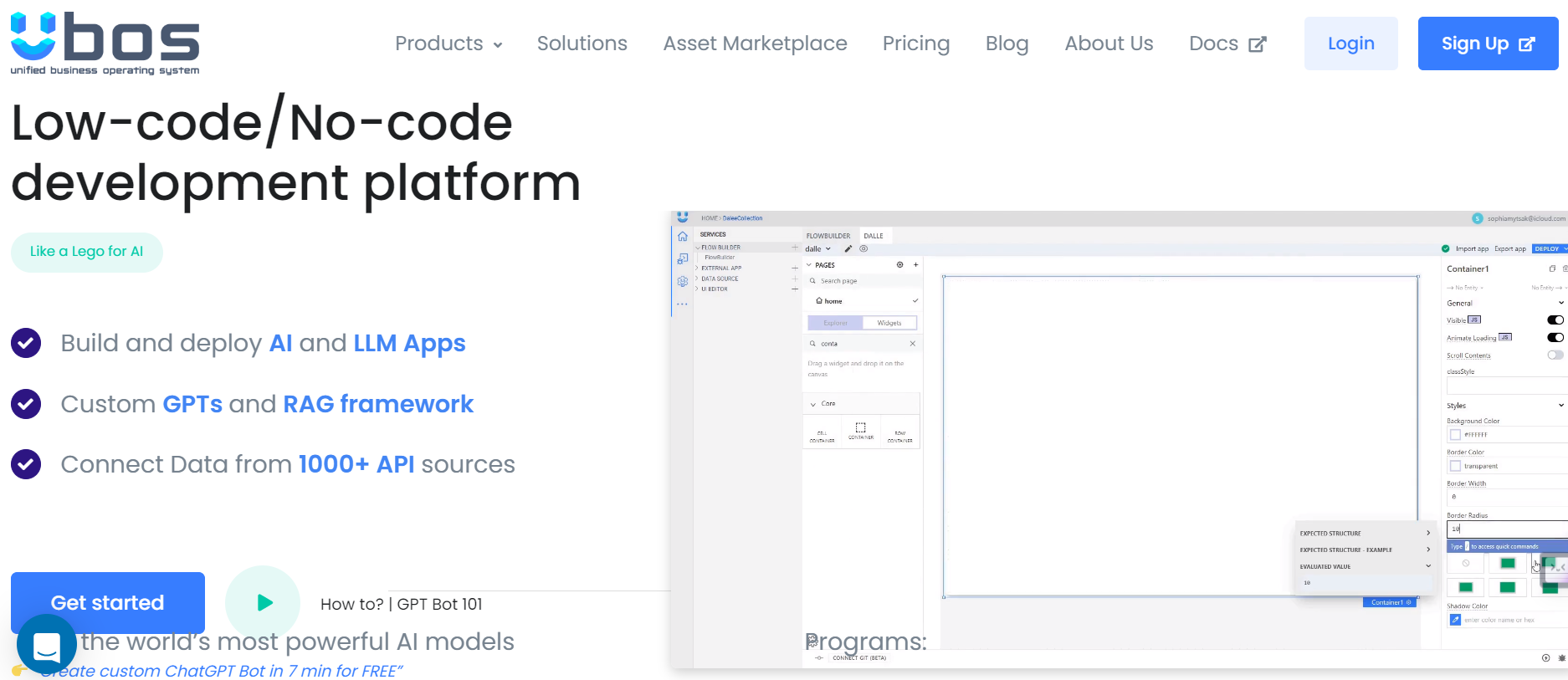
Task: Click the Like a Lego for AI badge
Action: 87,252
